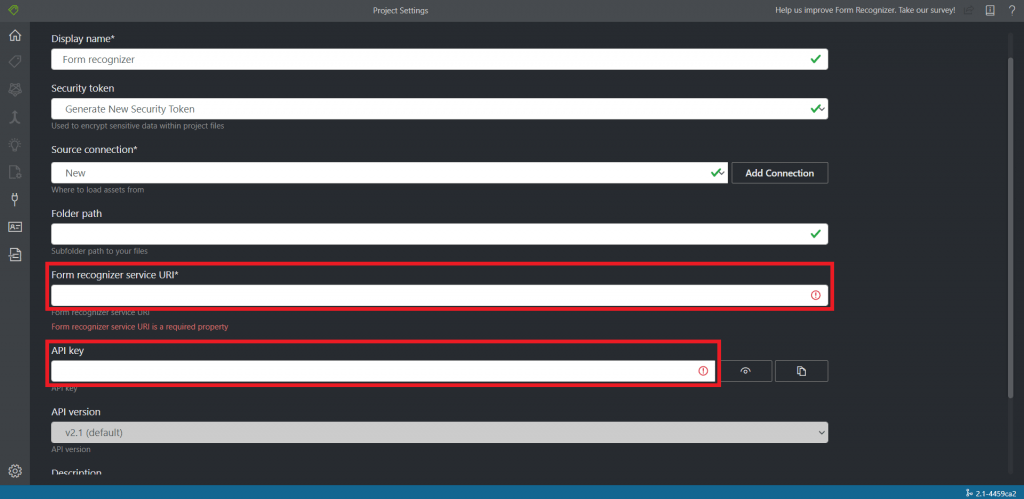The width and height of the screenshot is (1024, 499).
Task: Click the Add Connection button
Action: tap(779, 173)
